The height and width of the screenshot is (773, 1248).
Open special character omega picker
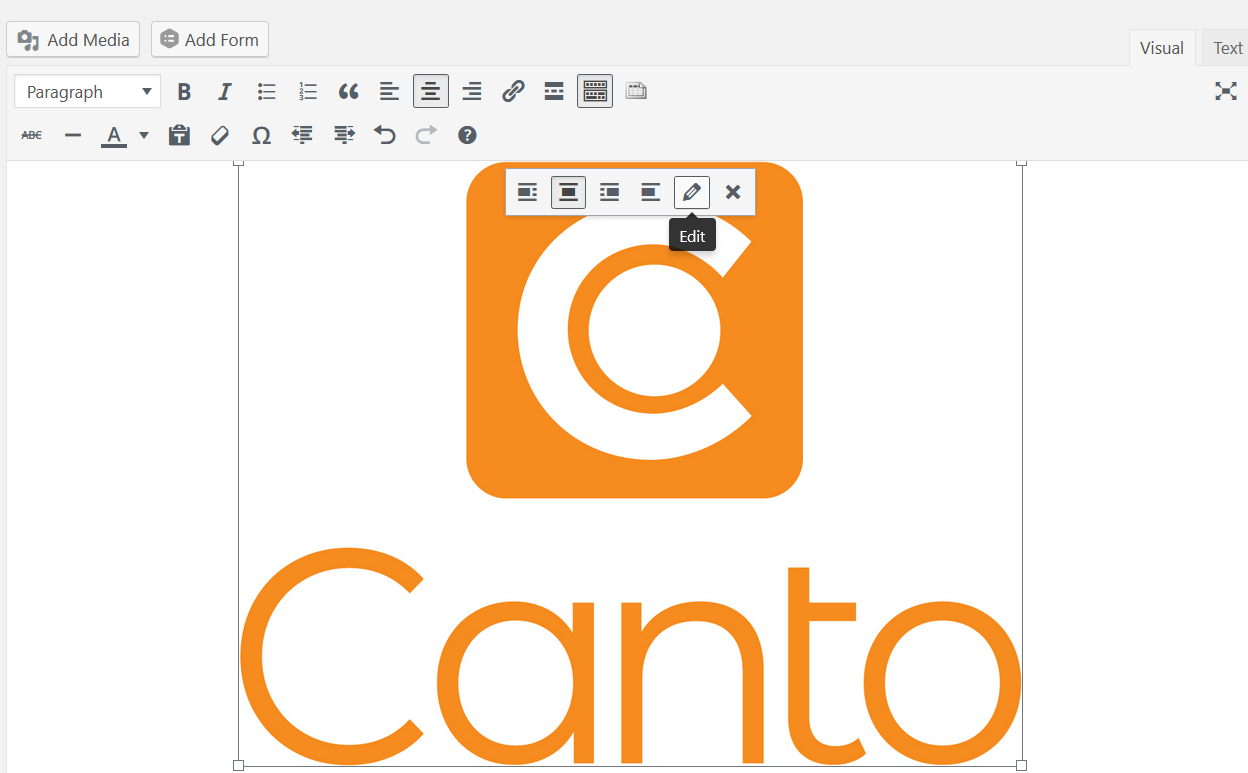(x=261, y=135)
